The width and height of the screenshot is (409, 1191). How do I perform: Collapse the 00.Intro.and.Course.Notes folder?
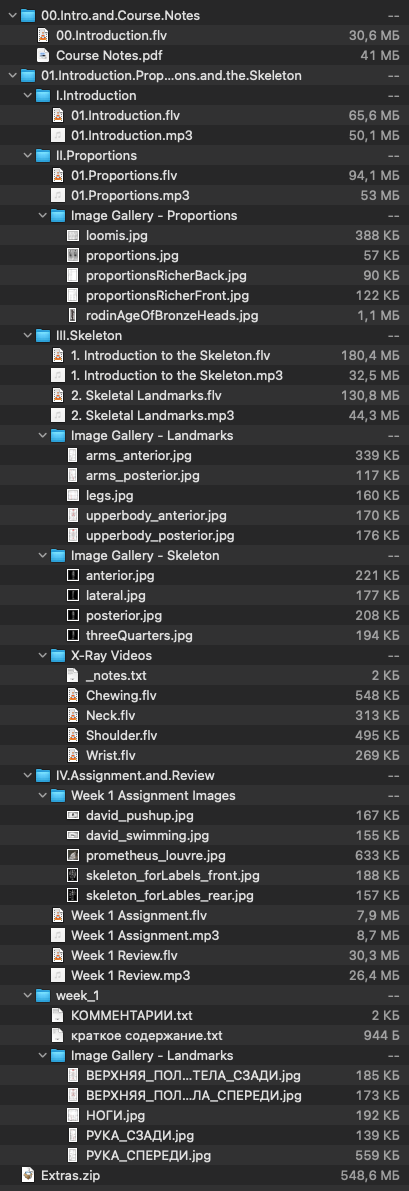tap(11, 15)
